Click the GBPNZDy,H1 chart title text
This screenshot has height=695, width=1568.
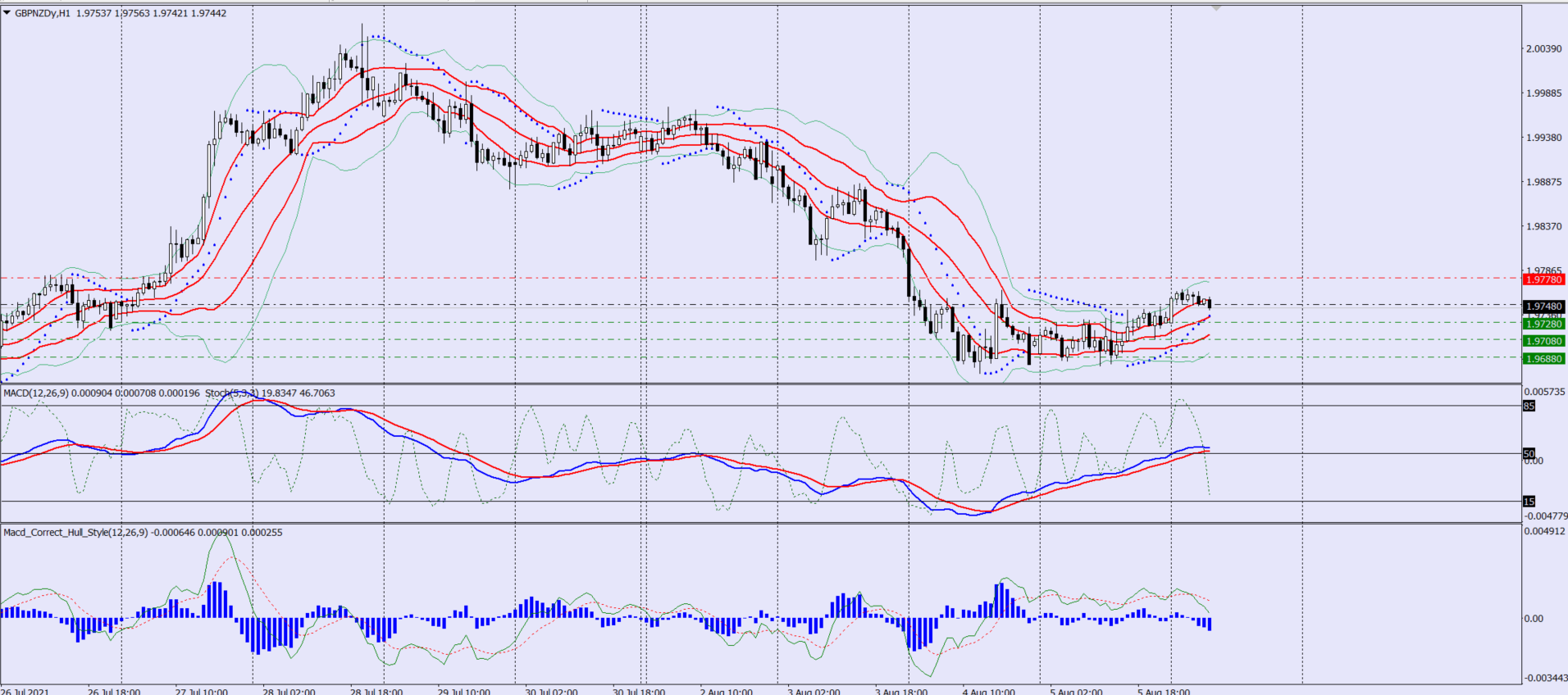pos(43,13)
